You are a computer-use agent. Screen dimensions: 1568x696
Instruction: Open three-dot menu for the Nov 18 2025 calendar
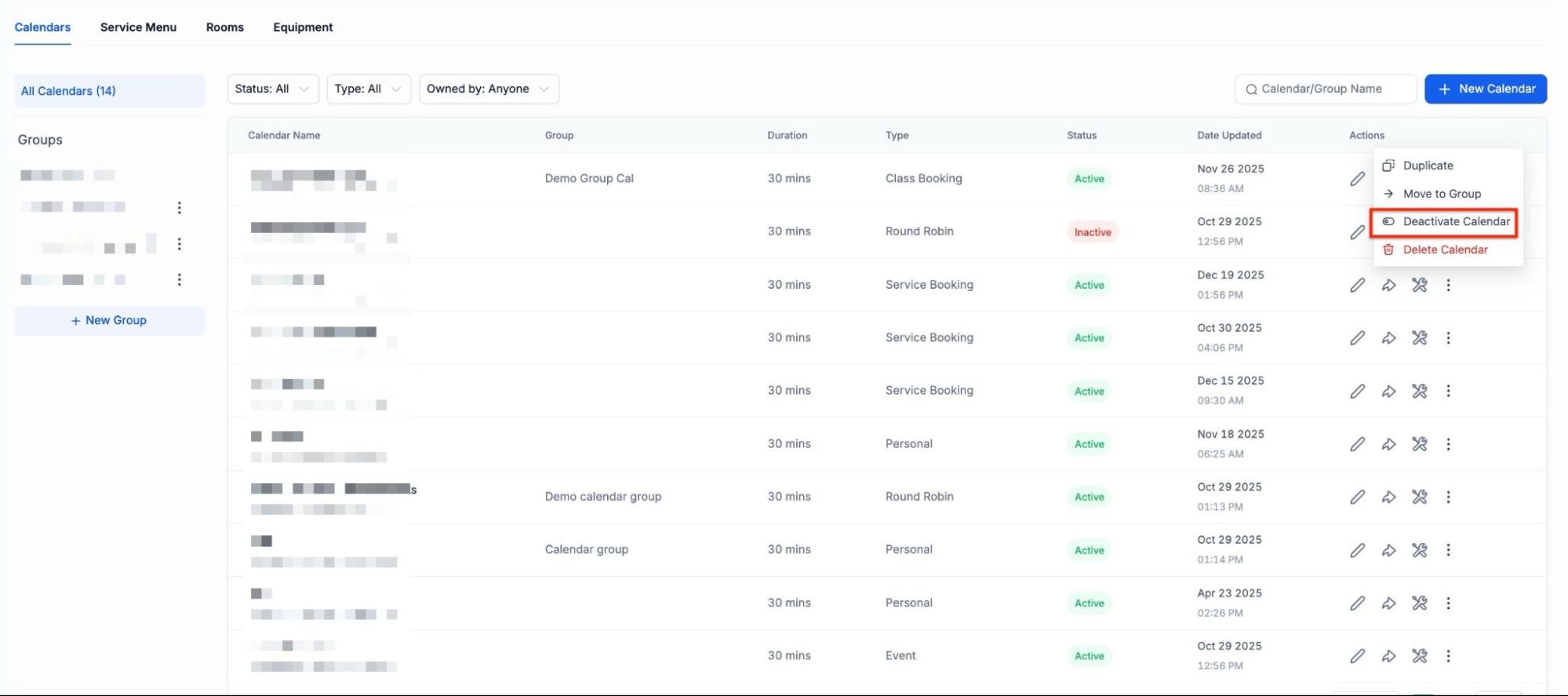click(x=1448, y=444)
